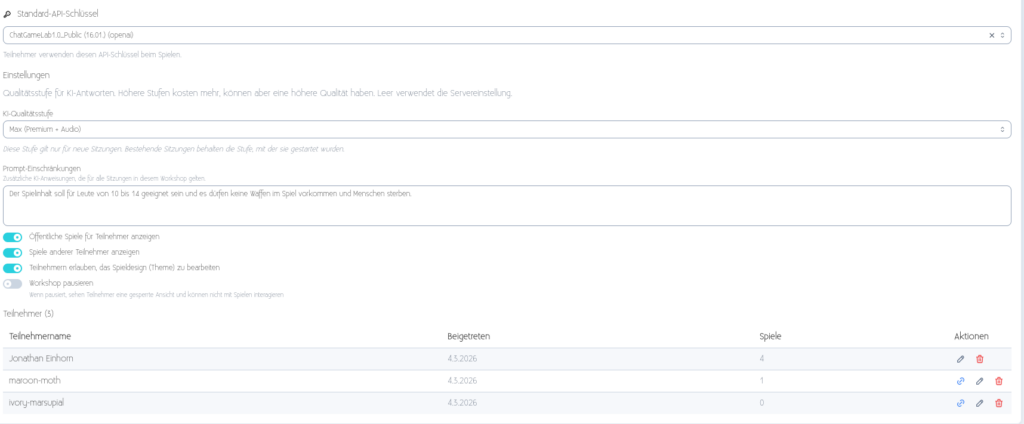This screenshot has height=424, width=1024.
Task: Edit participant Jonathan Einhorn
Action: [961, 359]
